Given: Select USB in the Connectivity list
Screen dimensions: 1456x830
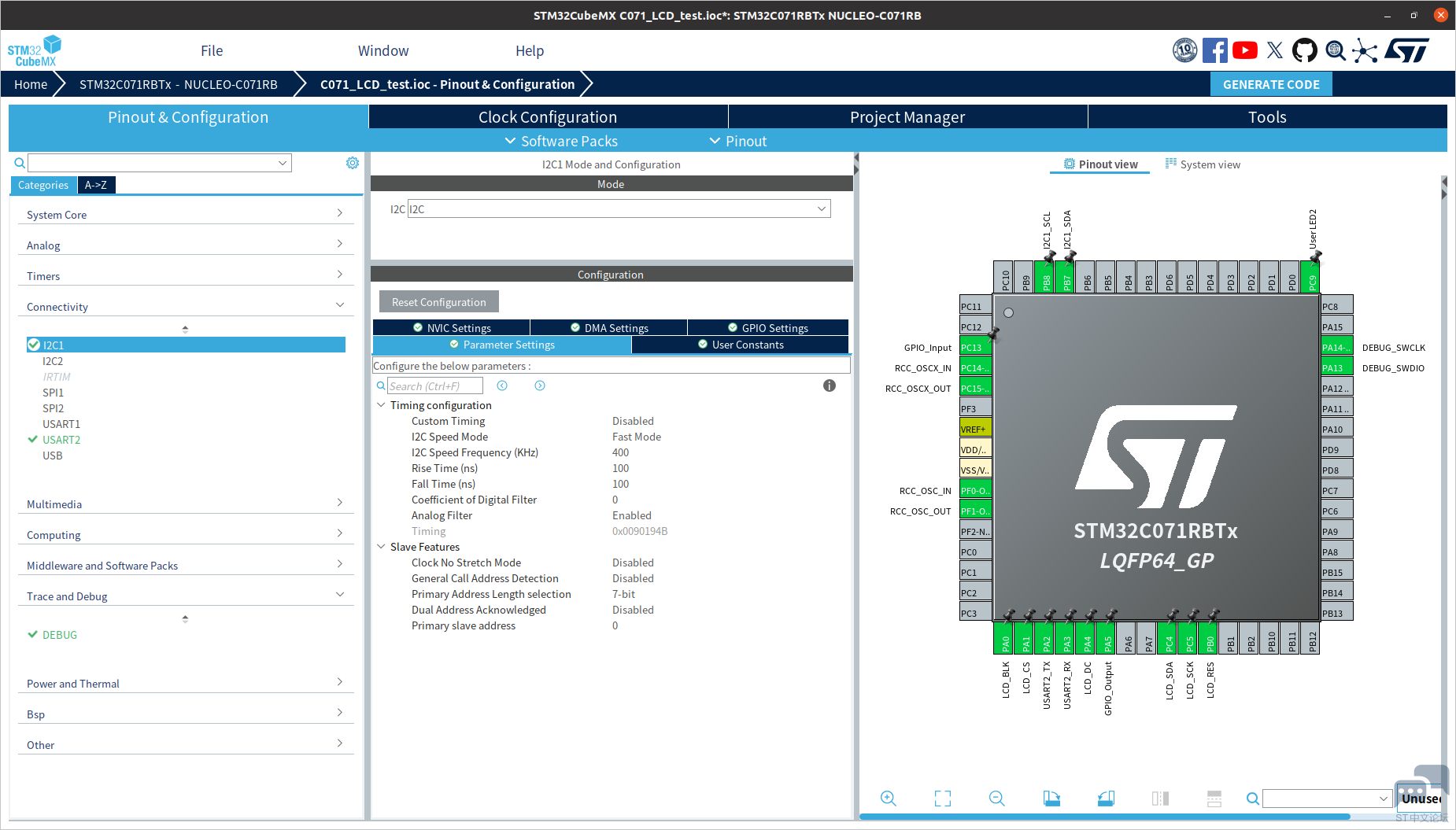Looking at the screenshot, I should pyautogui.click(x=52, y=455).
